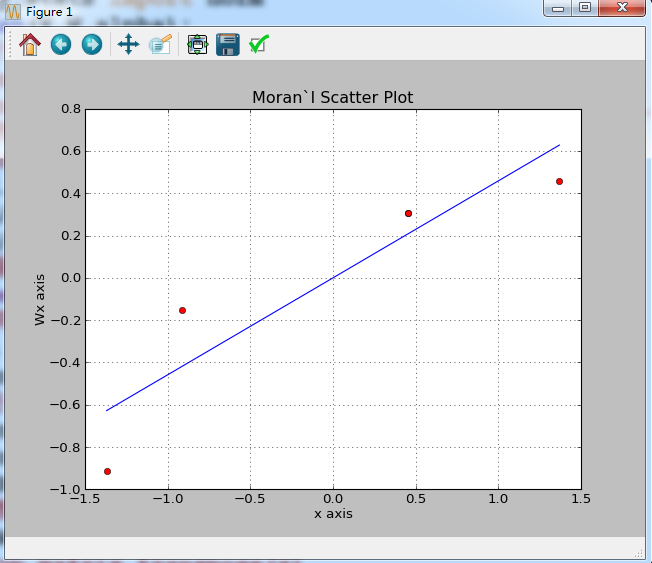652x563 pixels.
Task: Activate the Pan axes tool
Action: tap(128, 44)
